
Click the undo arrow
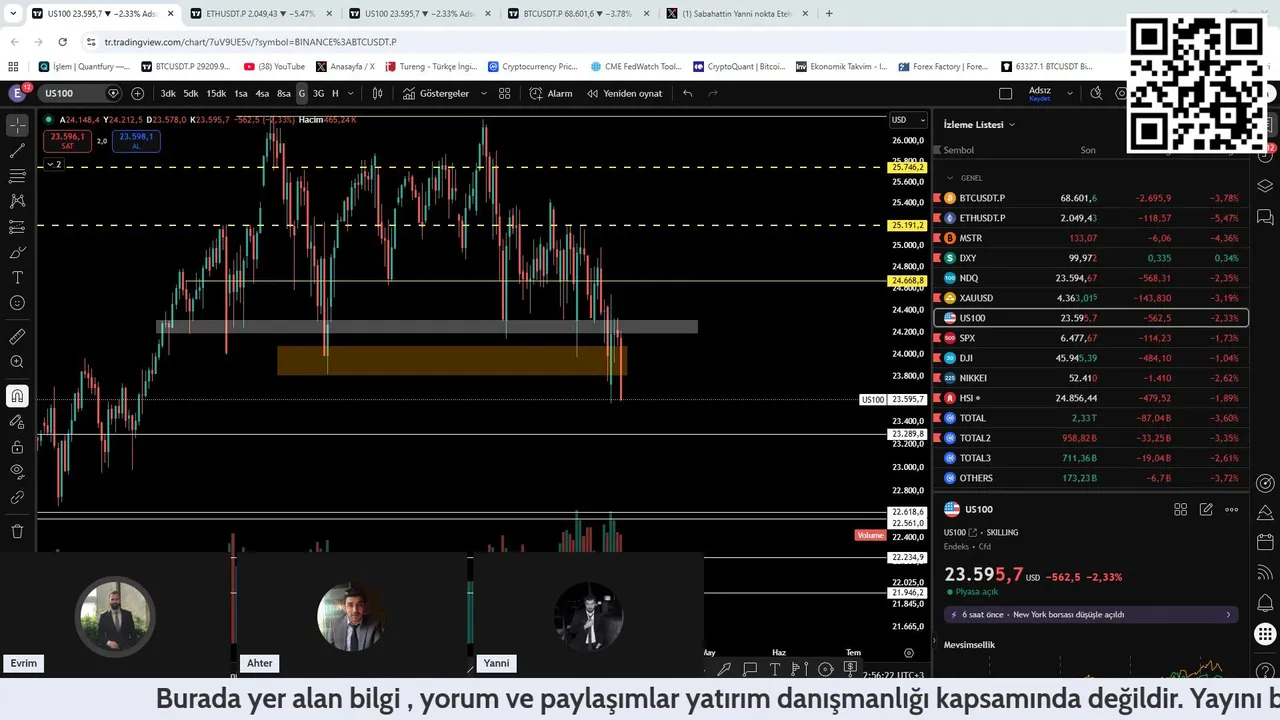(687, 93)
